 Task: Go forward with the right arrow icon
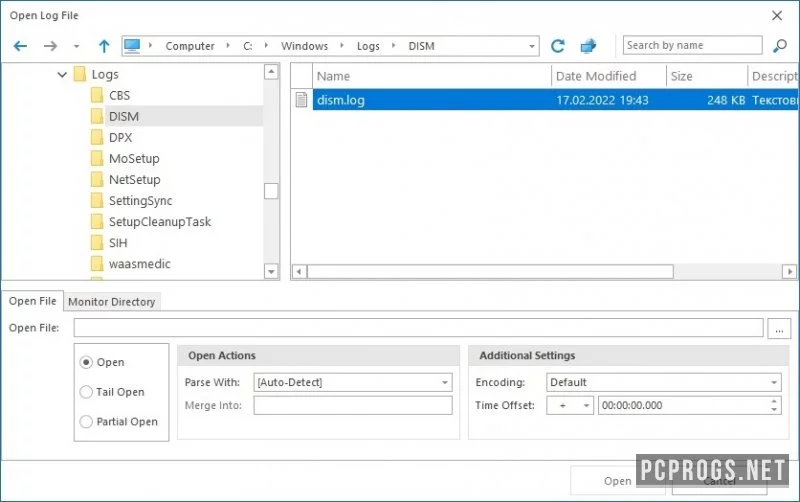point(50,46)
